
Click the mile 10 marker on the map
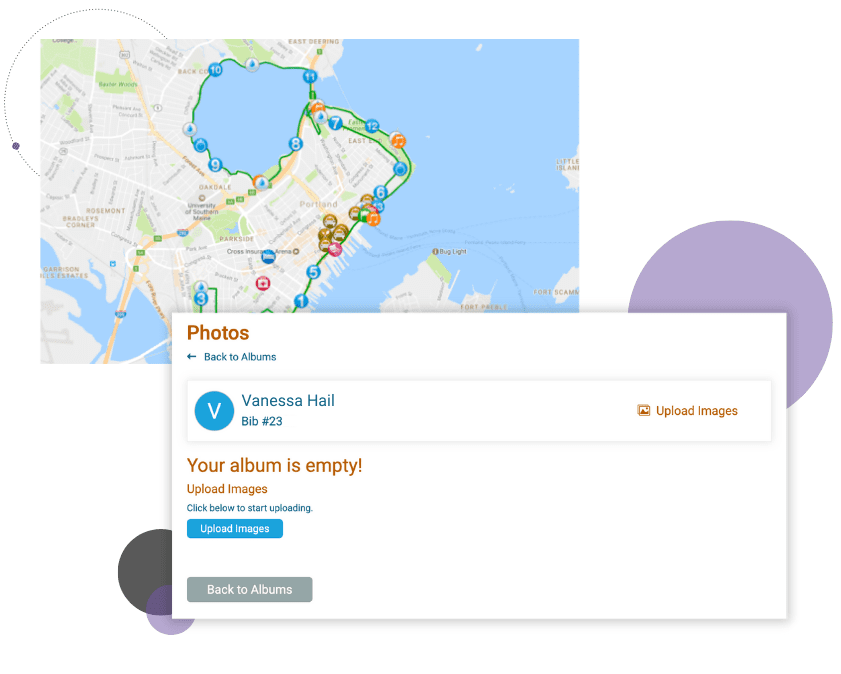[x=215, y=70]
